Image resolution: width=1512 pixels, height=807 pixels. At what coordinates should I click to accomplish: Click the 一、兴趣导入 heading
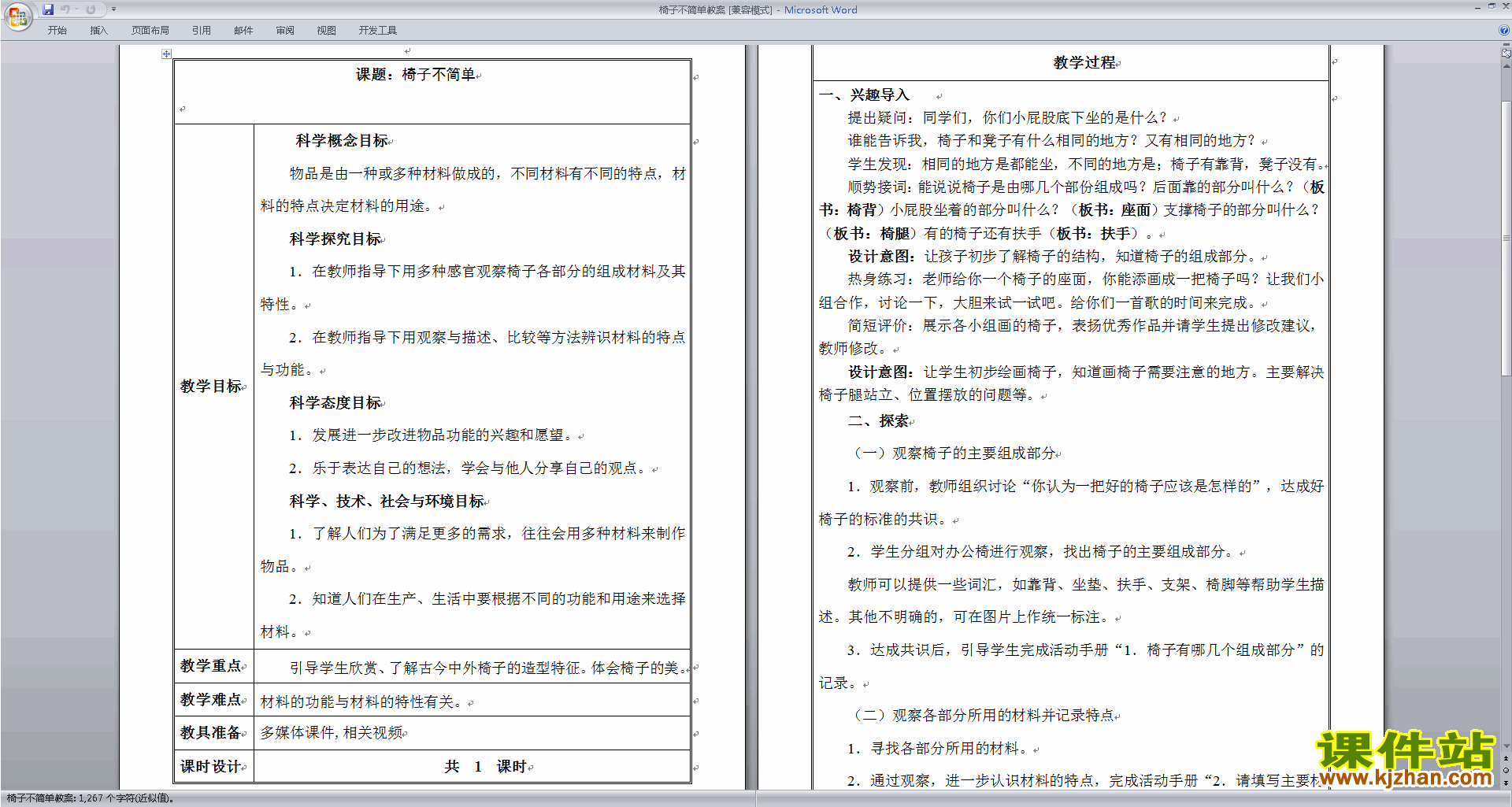[864, 95]
